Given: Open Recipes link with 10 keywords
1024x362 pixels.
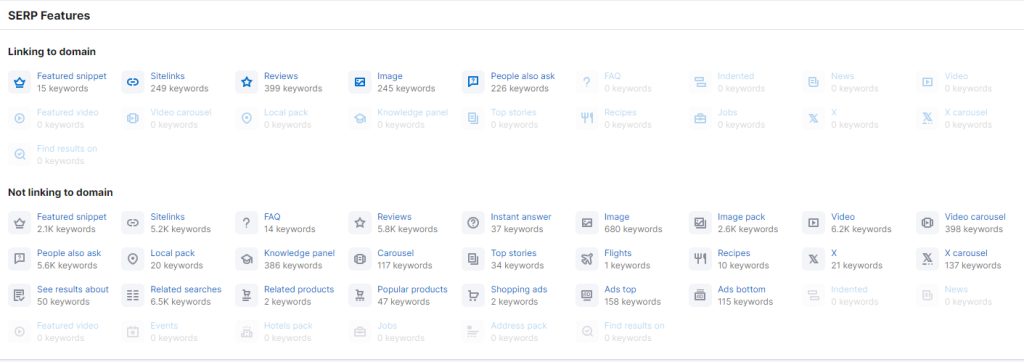Looking at the screenshot, I should click(733, 253).
